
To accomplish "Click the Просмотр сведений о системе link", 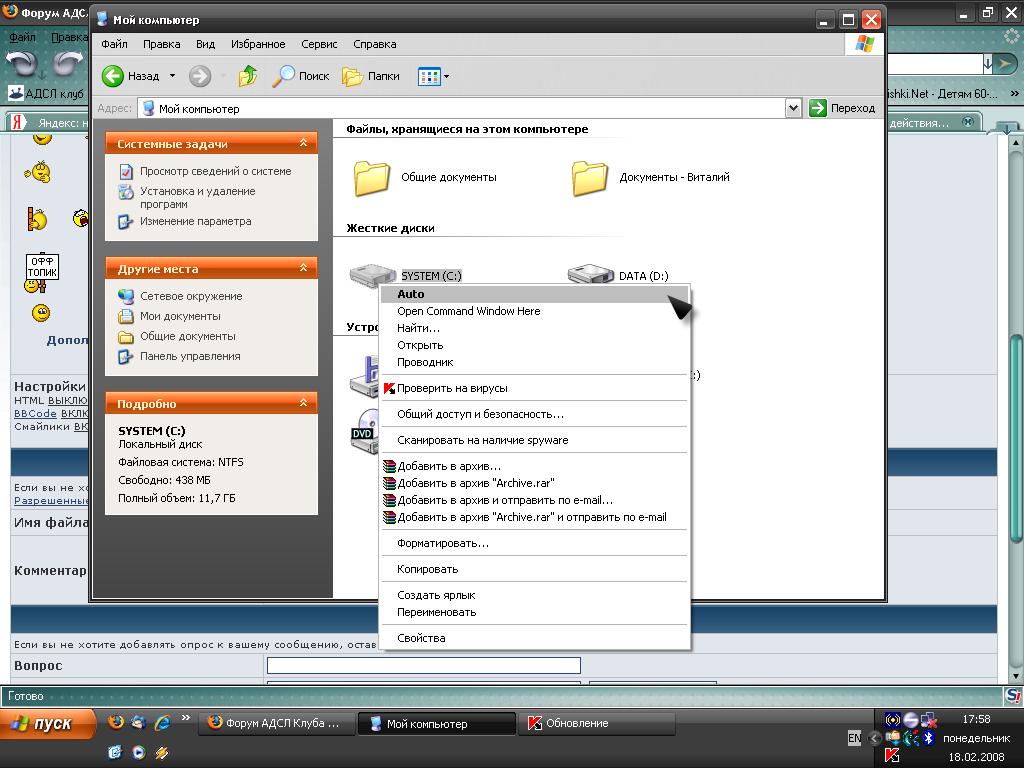I will [215, 171].
